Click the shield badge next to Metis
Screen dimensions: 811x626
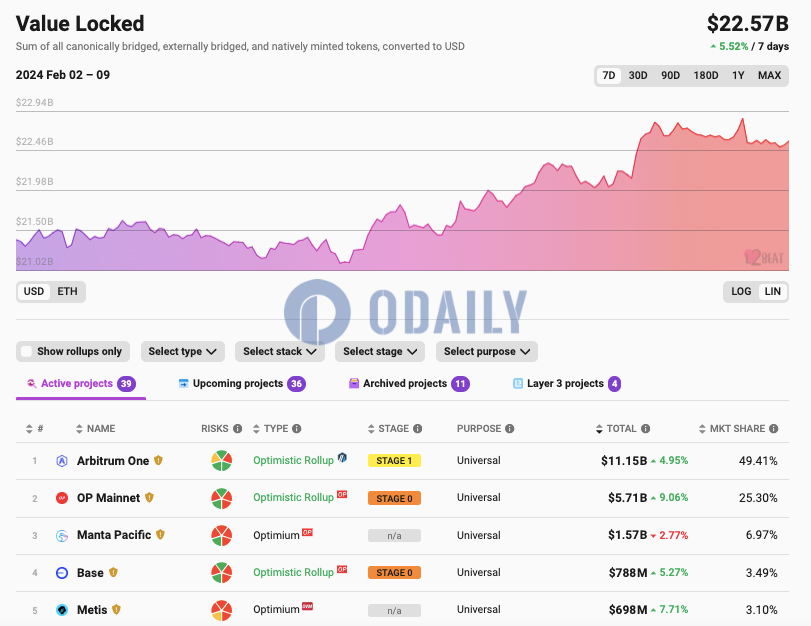point(116,609)
